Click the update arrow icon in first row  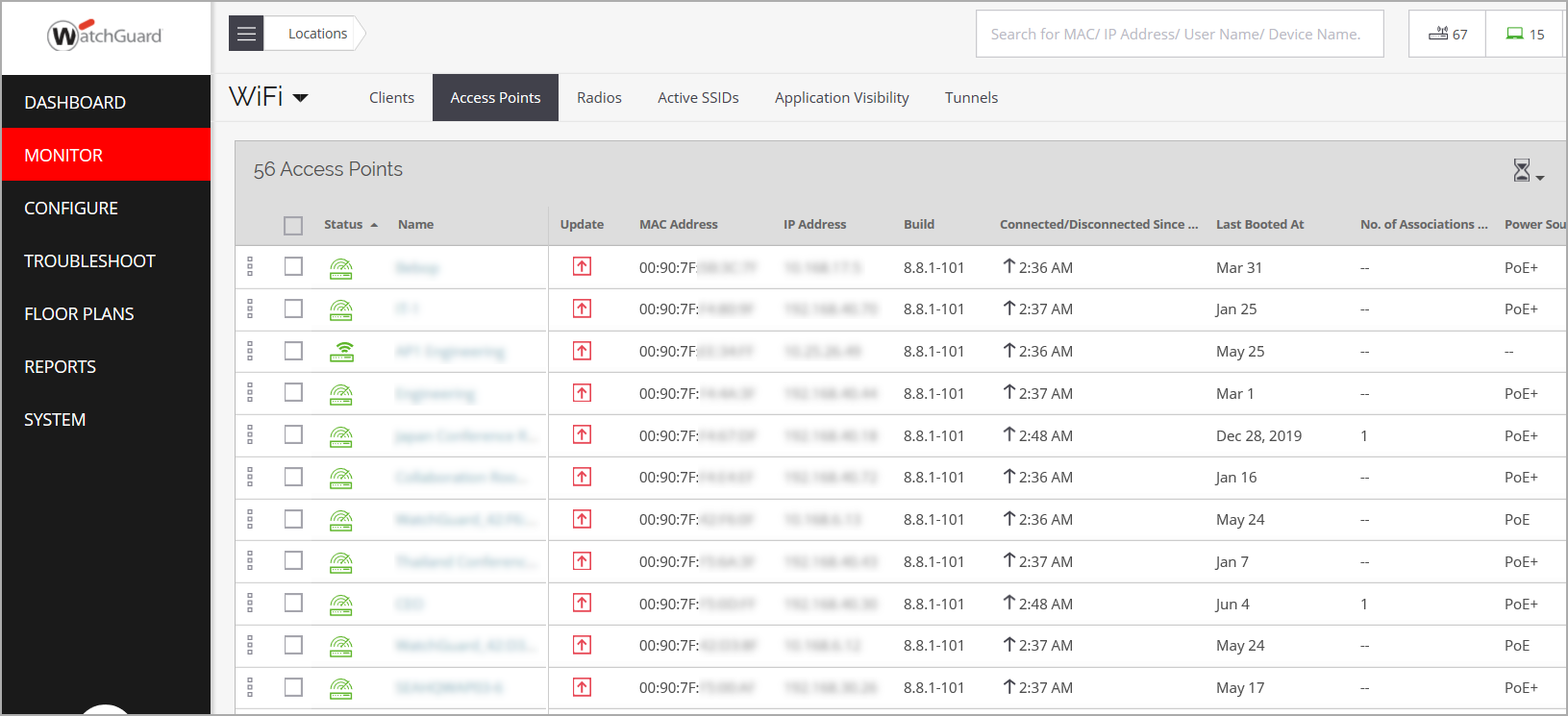tap(582, 267)
